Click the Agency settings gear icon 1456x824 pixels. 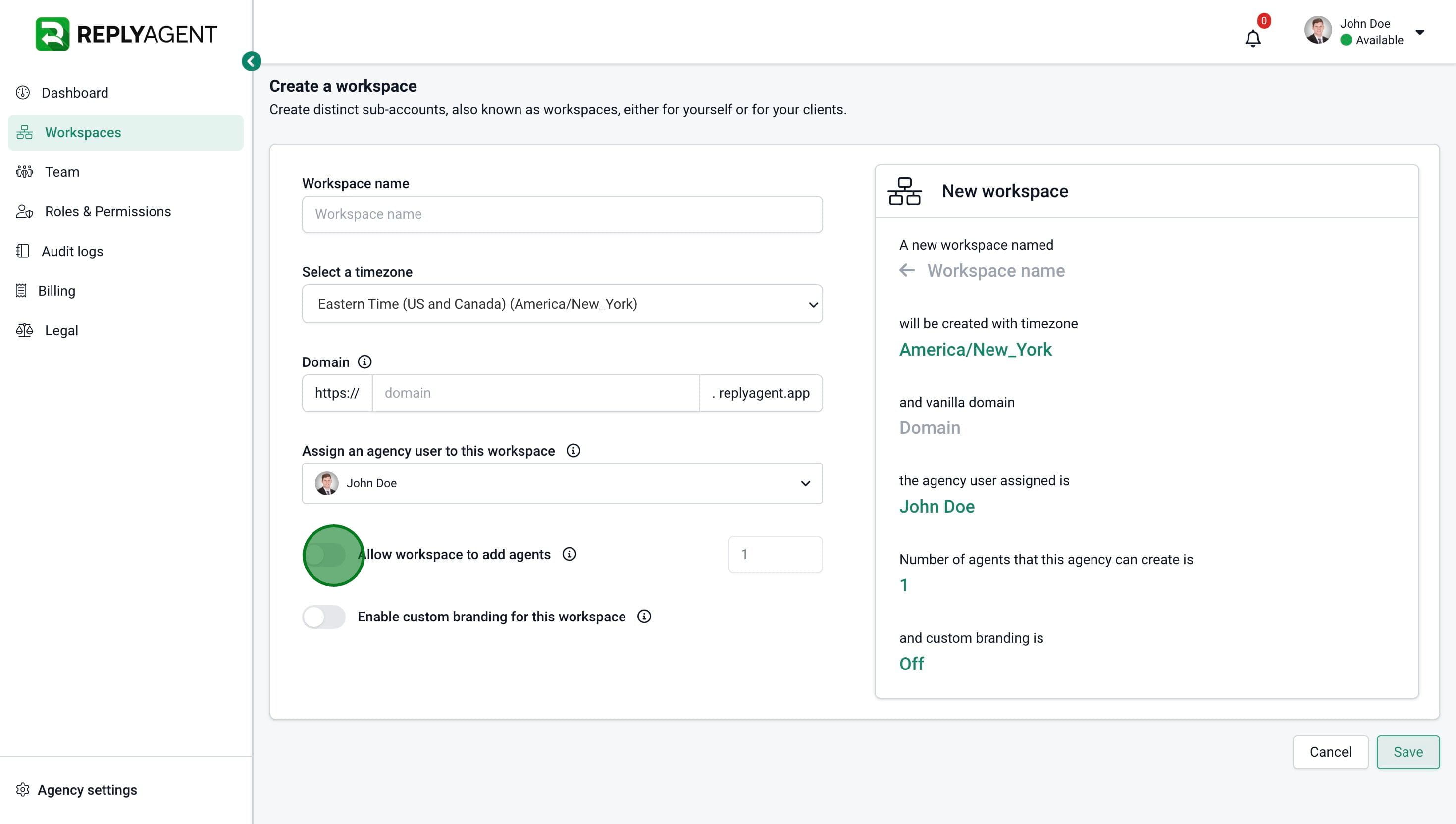pos(23,789)
